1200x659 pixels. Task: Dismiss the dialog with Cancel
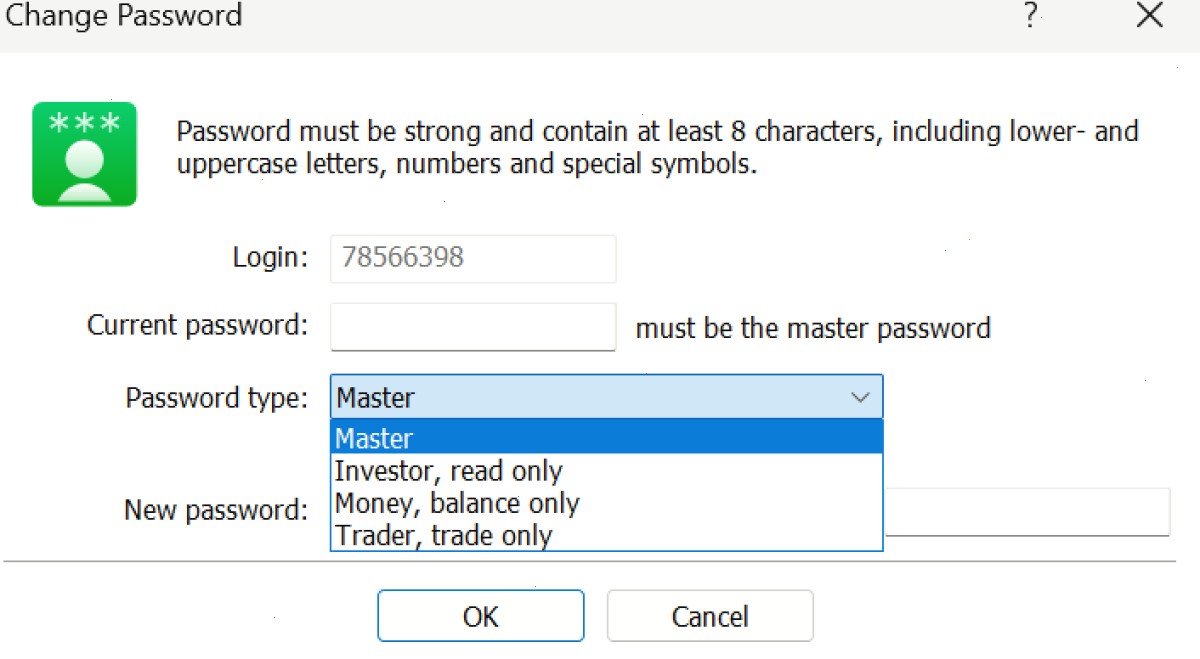click(x=710, y=616)
